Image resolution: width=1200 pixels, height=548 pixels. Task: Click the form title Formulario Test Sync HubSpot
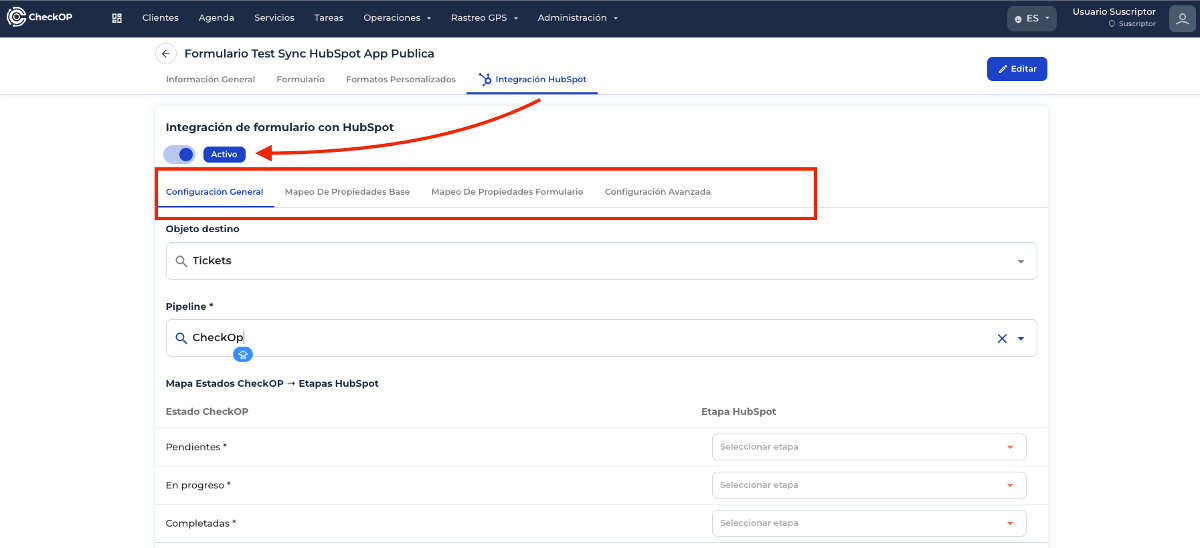309,54
